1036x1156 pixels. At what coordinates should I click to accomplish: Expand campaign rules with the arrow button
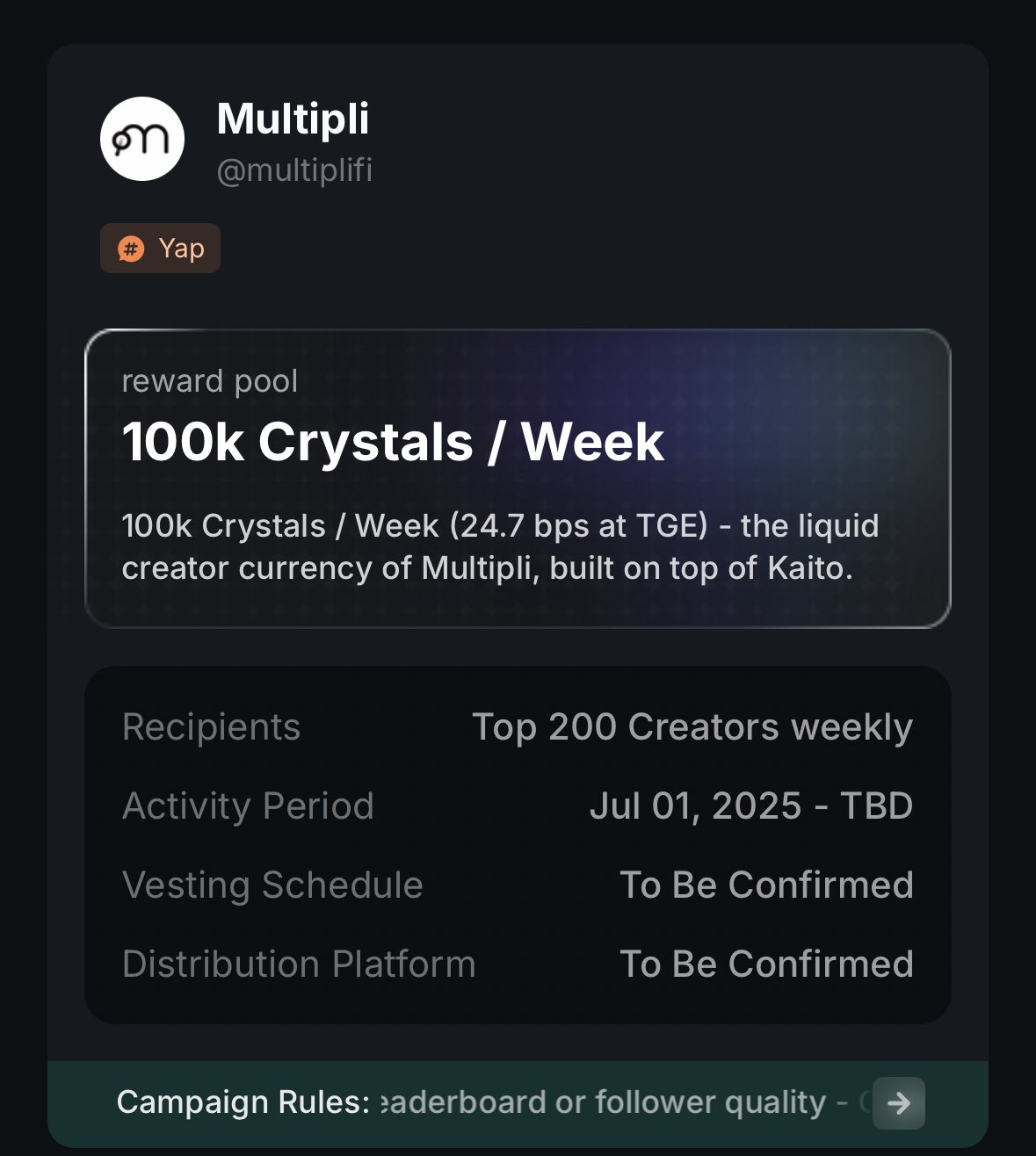pyautogui.click(x=898, y=1102)
